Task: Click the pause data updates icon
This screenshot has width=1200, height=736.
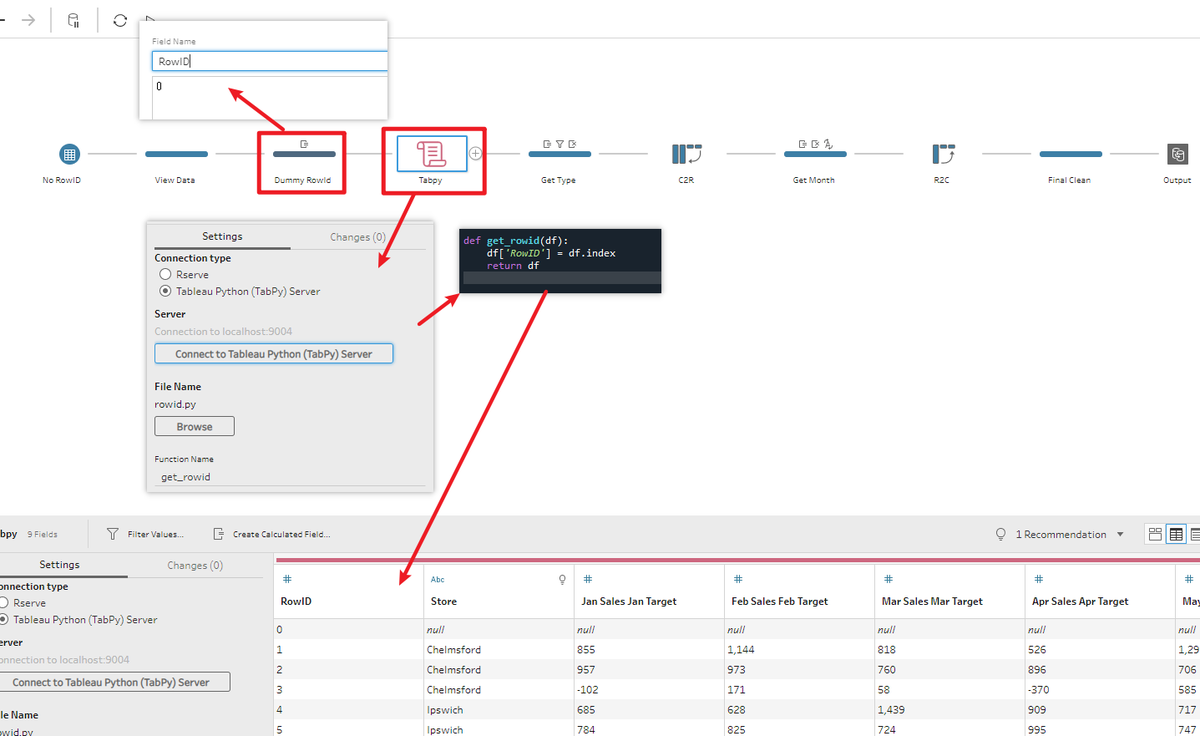Action: 74,20
